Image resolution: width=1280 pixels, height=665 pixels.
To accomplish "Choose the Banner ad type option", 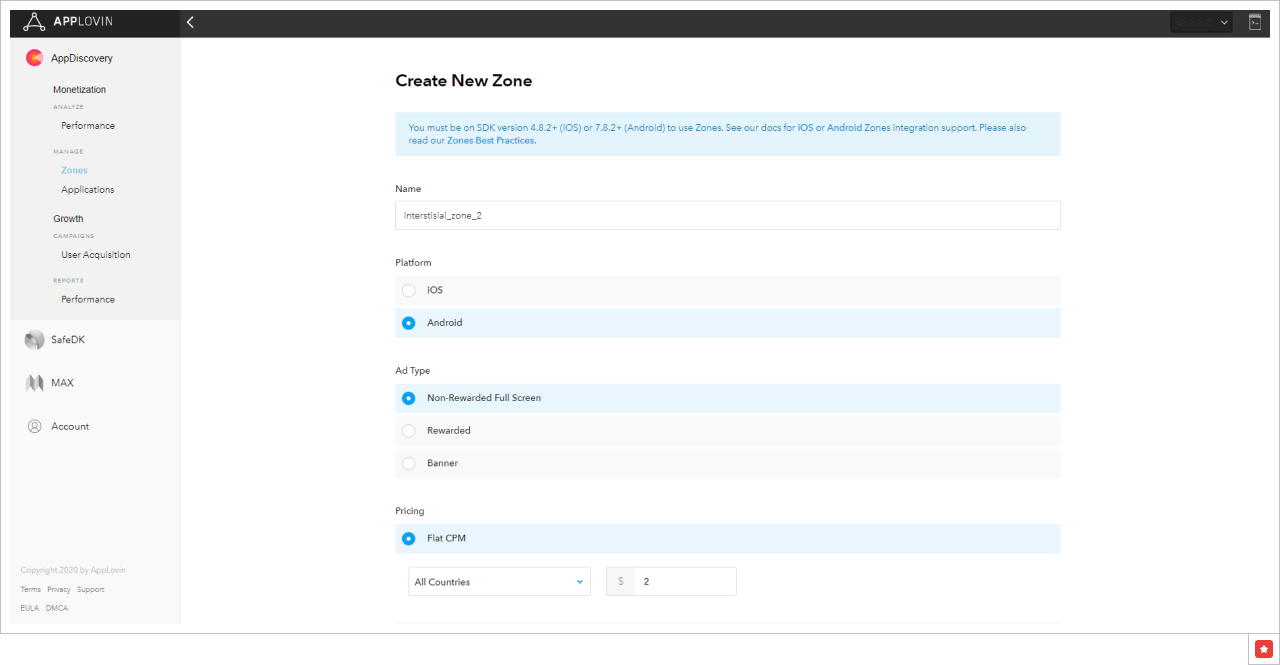I will coord(409,464).
